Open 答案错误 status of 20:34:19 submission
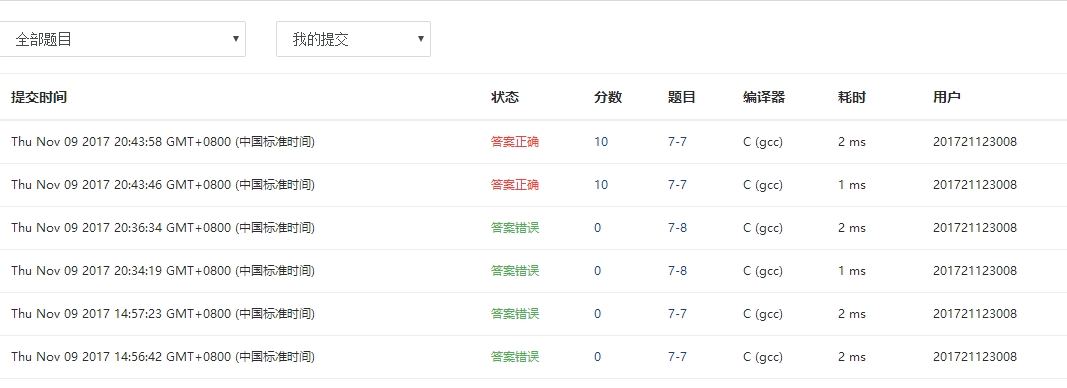 (514, 270)
